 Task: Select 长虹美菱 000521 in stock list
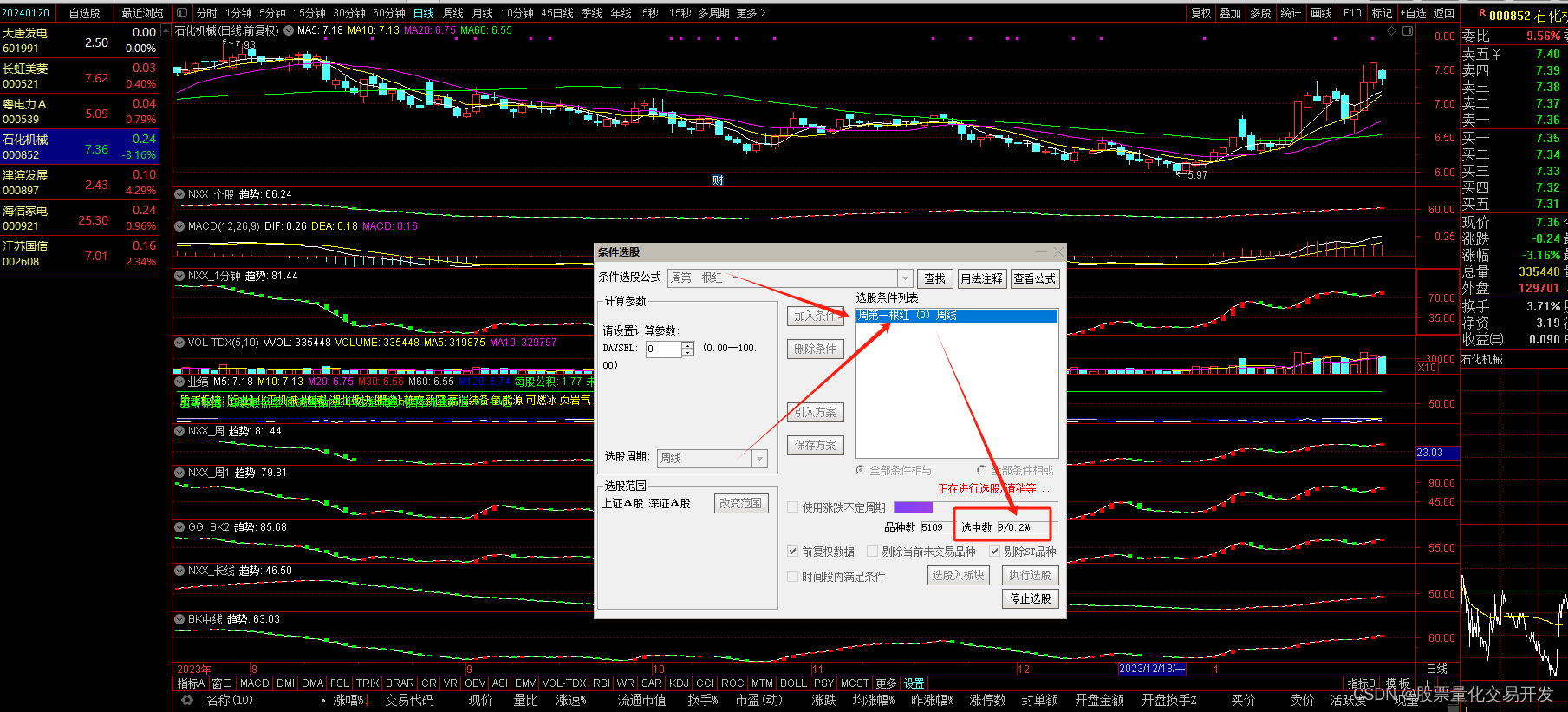pyautogui.click(x=80, y=75)
